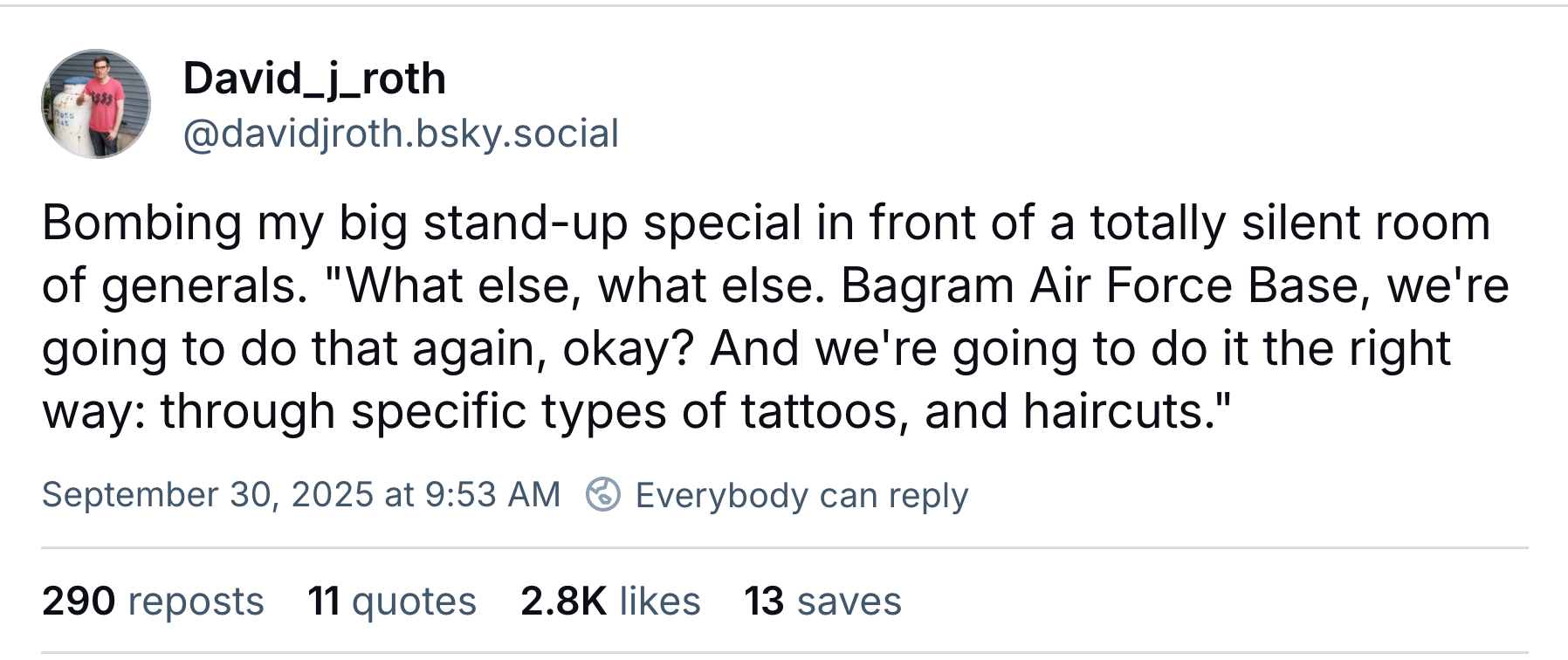
Task: Click the bold number 290
Action: pos(79,601)
